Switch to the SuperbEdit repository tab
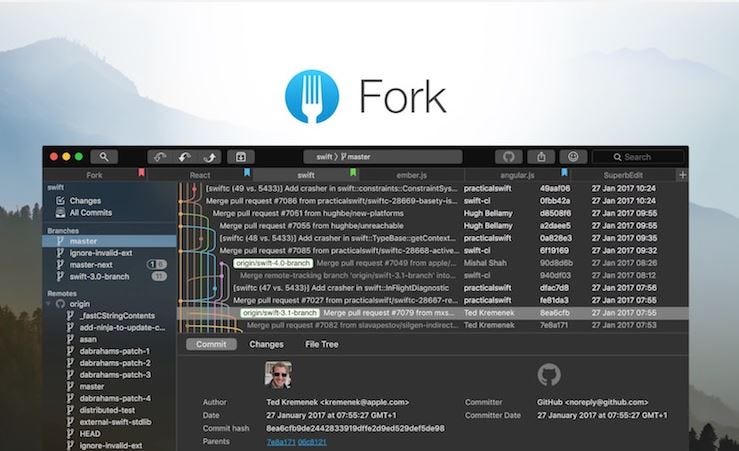This screenshot has height=451, width=739. (623, 175)
